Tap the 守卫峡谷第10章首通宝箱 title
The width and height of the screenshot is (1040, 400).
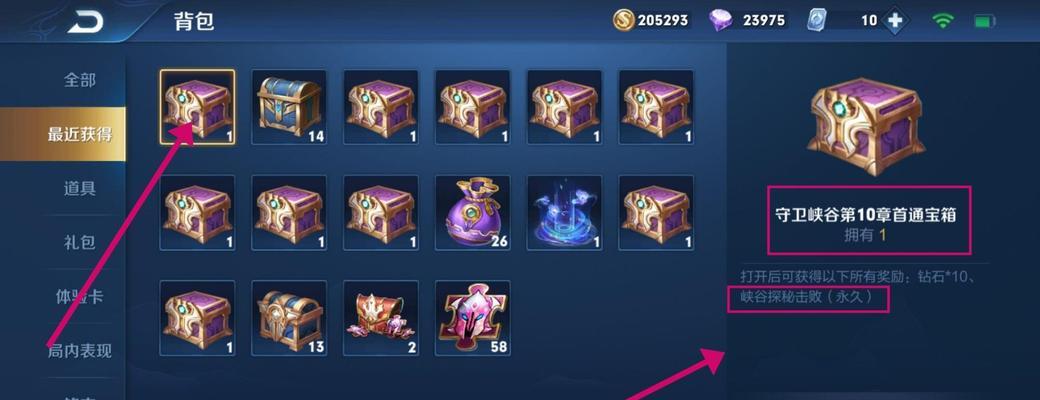coord(866,215)
